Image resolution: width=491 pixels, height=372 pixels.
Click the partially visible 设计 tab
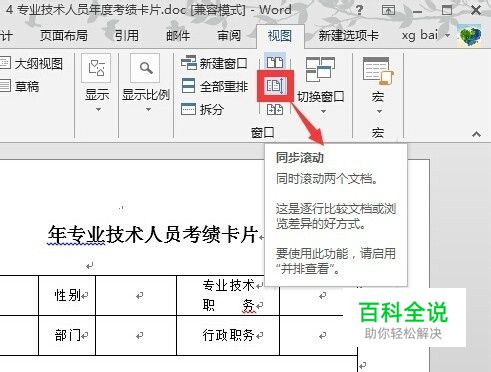tap(6, 35)
